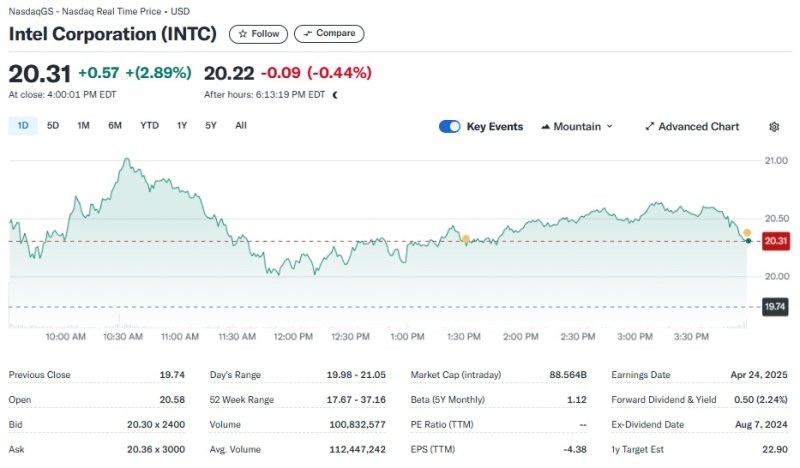The height and width of the screenshot is (468, 800).
Task: Show the All time range tab
Action: point(241,126)
